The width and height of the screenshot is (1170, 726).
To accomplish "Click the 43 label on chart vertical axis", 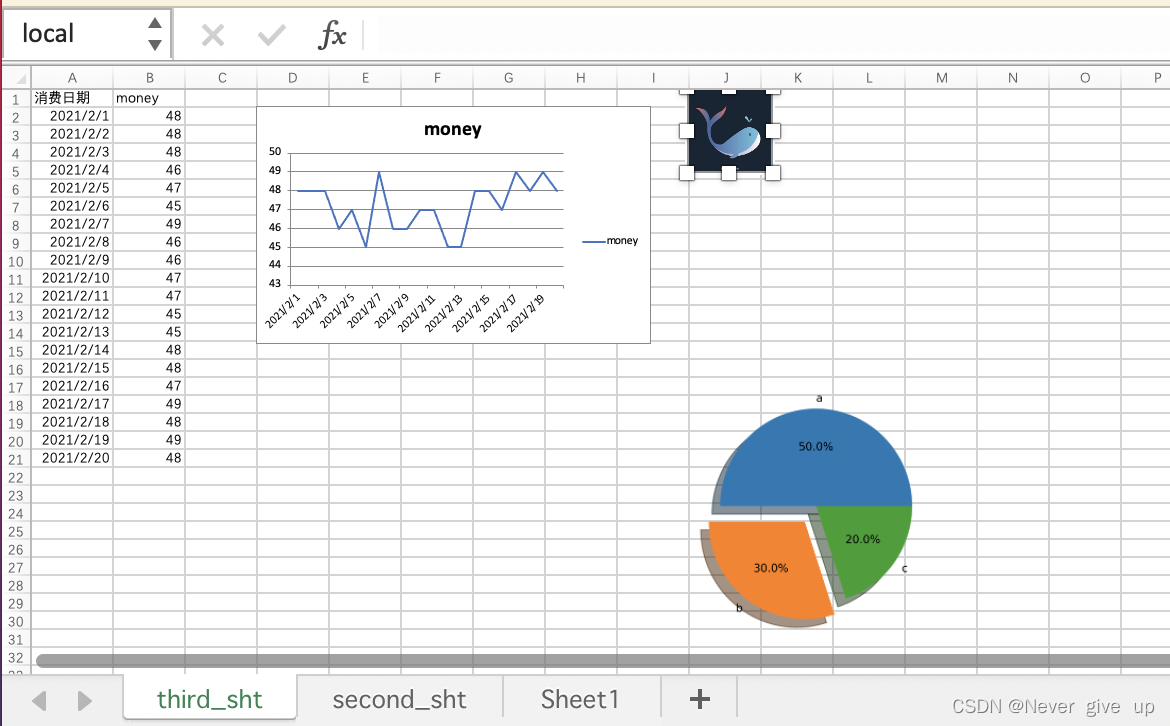I will [275, 284].
